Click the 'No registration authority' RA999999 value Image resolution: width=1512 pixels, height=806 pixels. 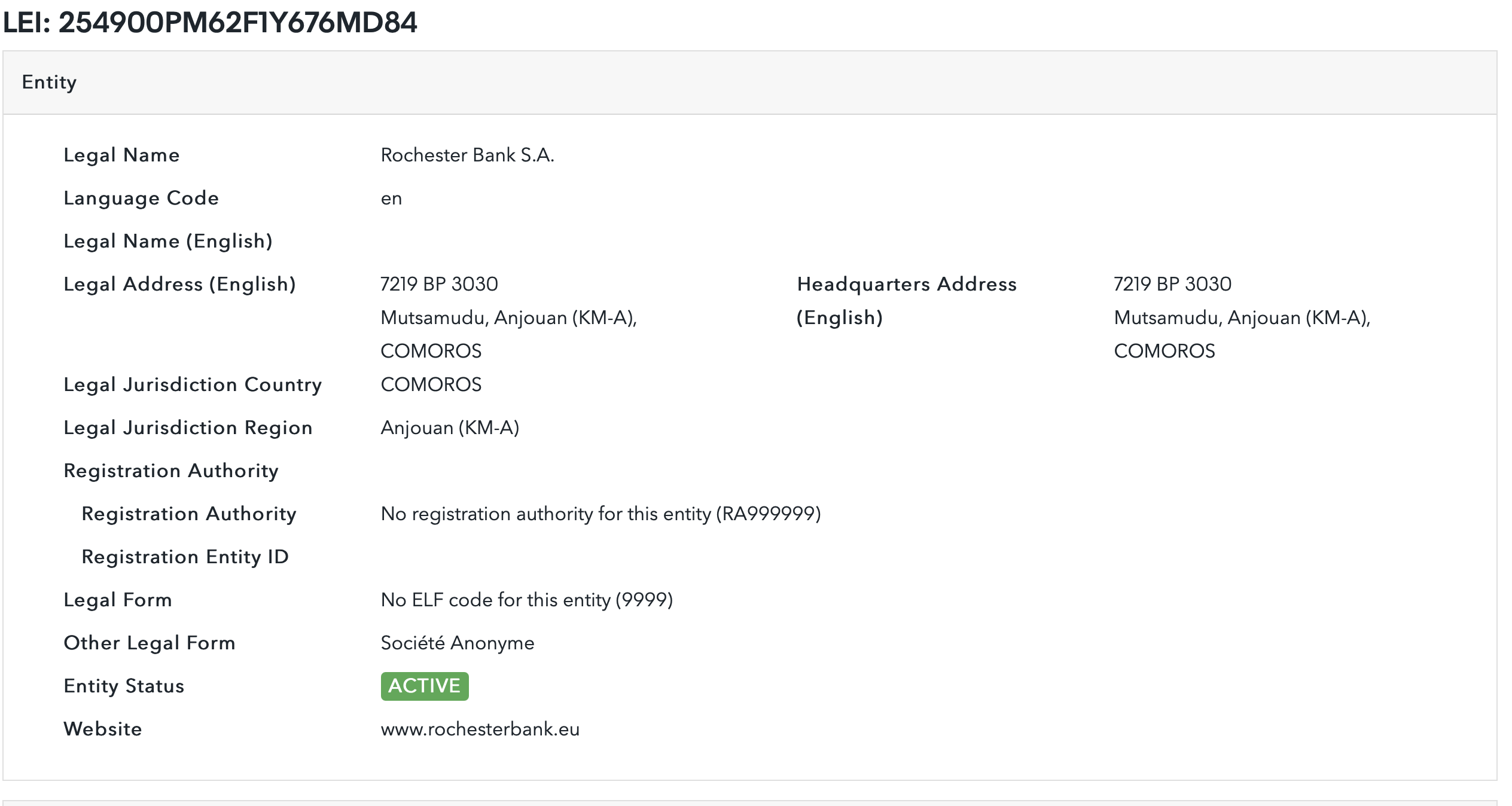pos(600,514)
